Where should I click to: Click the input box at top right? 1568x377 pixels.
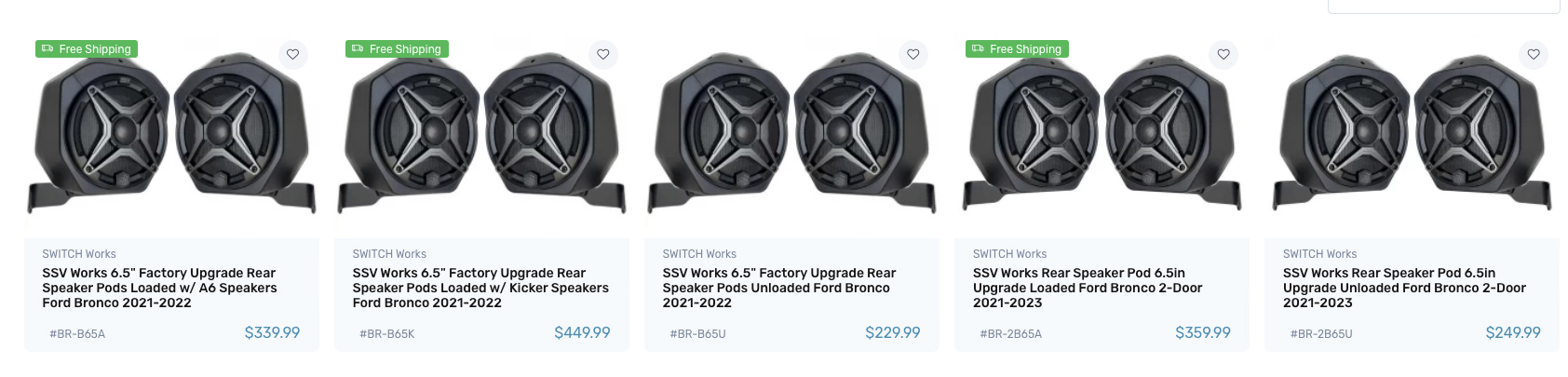tap(1443, 6)
